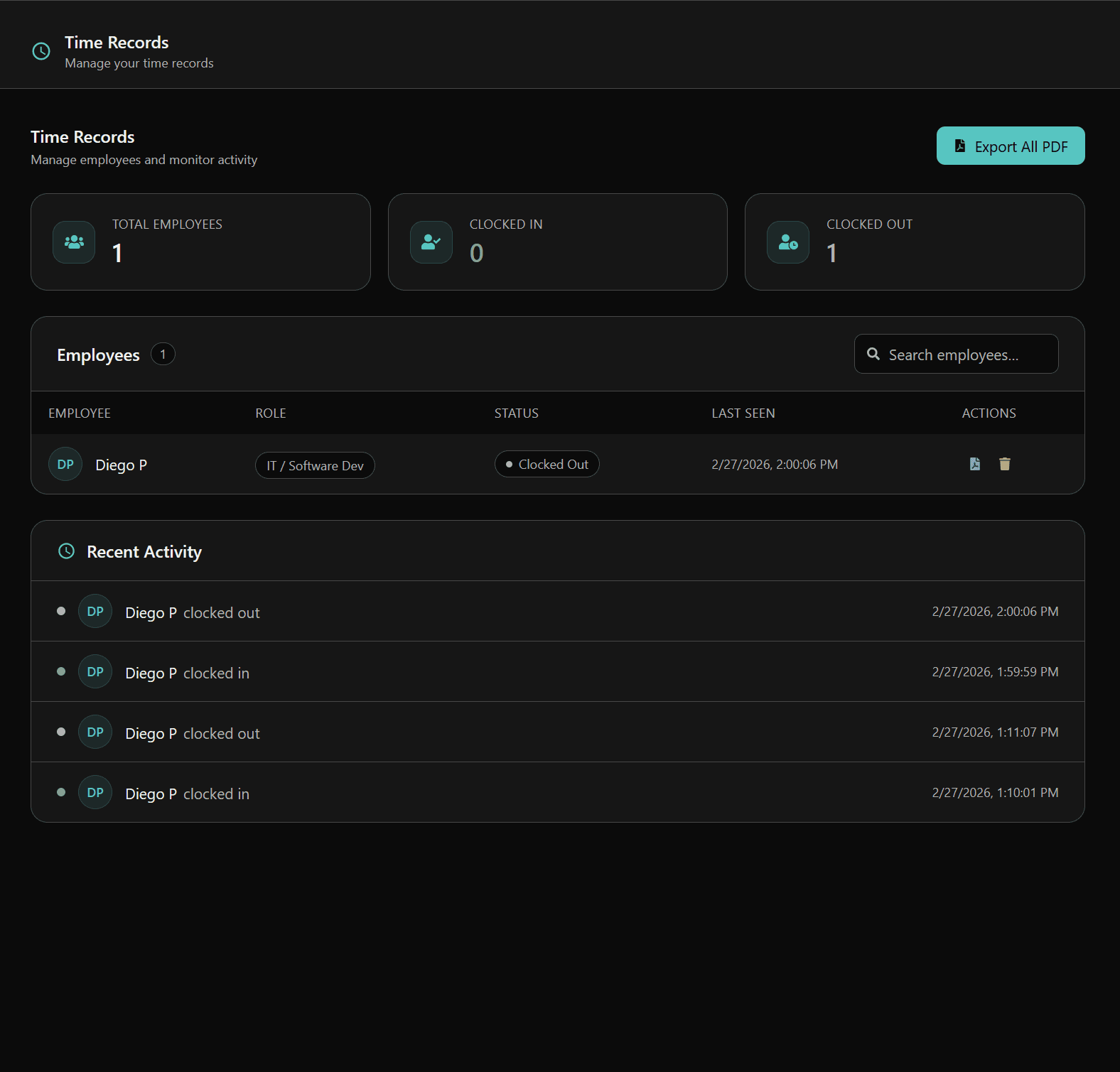Click the Employee column header

tap(80, 413)
